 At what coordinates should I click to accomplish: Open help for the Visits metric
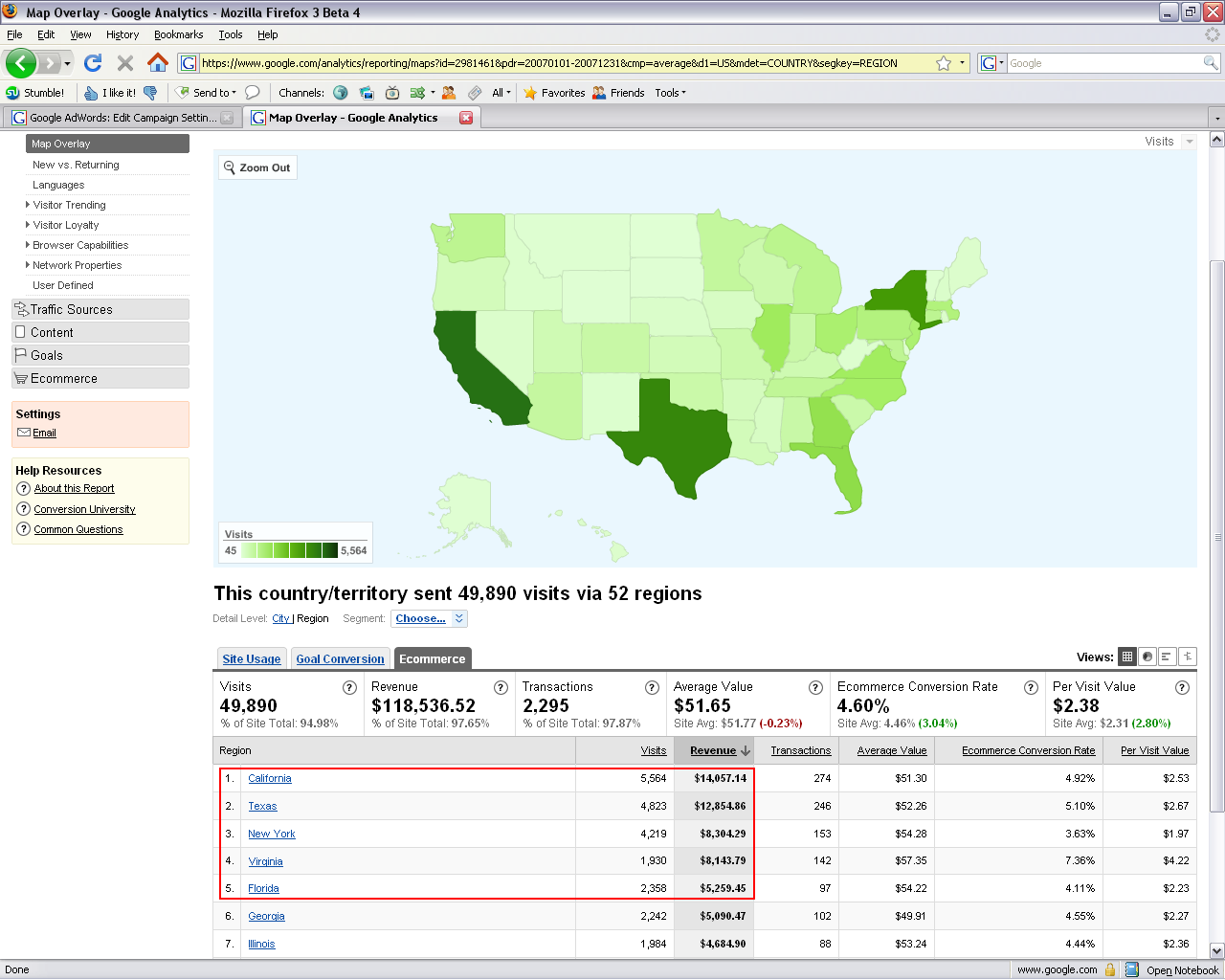pos(349,687)
